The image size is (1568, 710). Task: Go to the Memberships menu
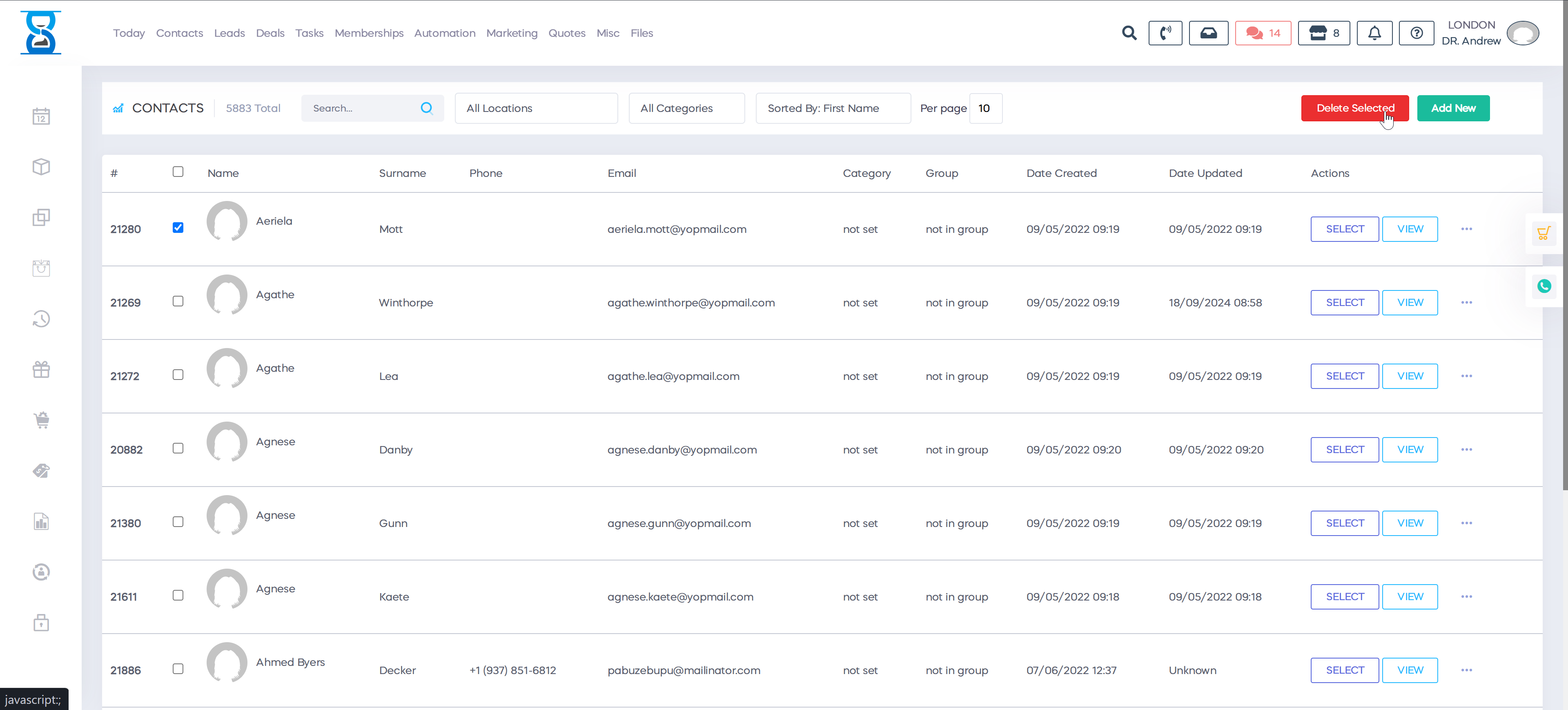click(368, 33)
